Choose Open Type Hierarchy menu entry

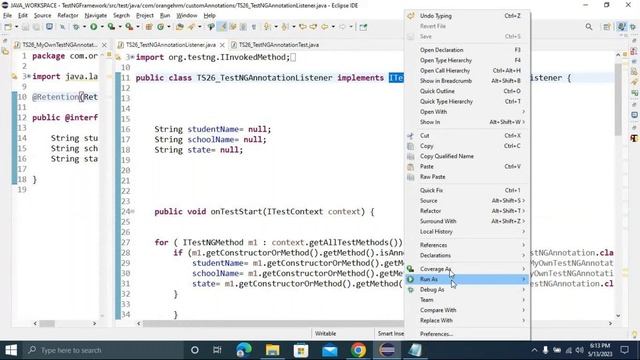click(467, 60)
